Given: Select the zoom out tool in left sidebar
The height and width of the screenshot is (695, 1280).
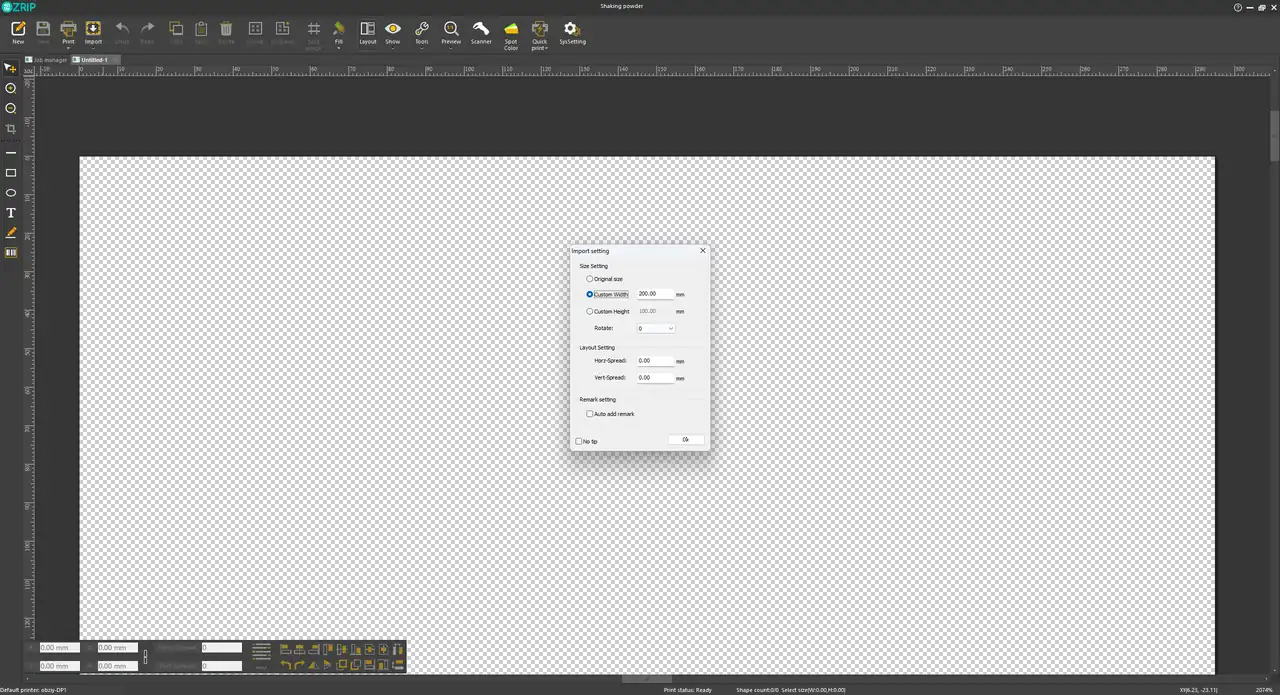Looking at the screenshot, I should (x=11, y=108).
